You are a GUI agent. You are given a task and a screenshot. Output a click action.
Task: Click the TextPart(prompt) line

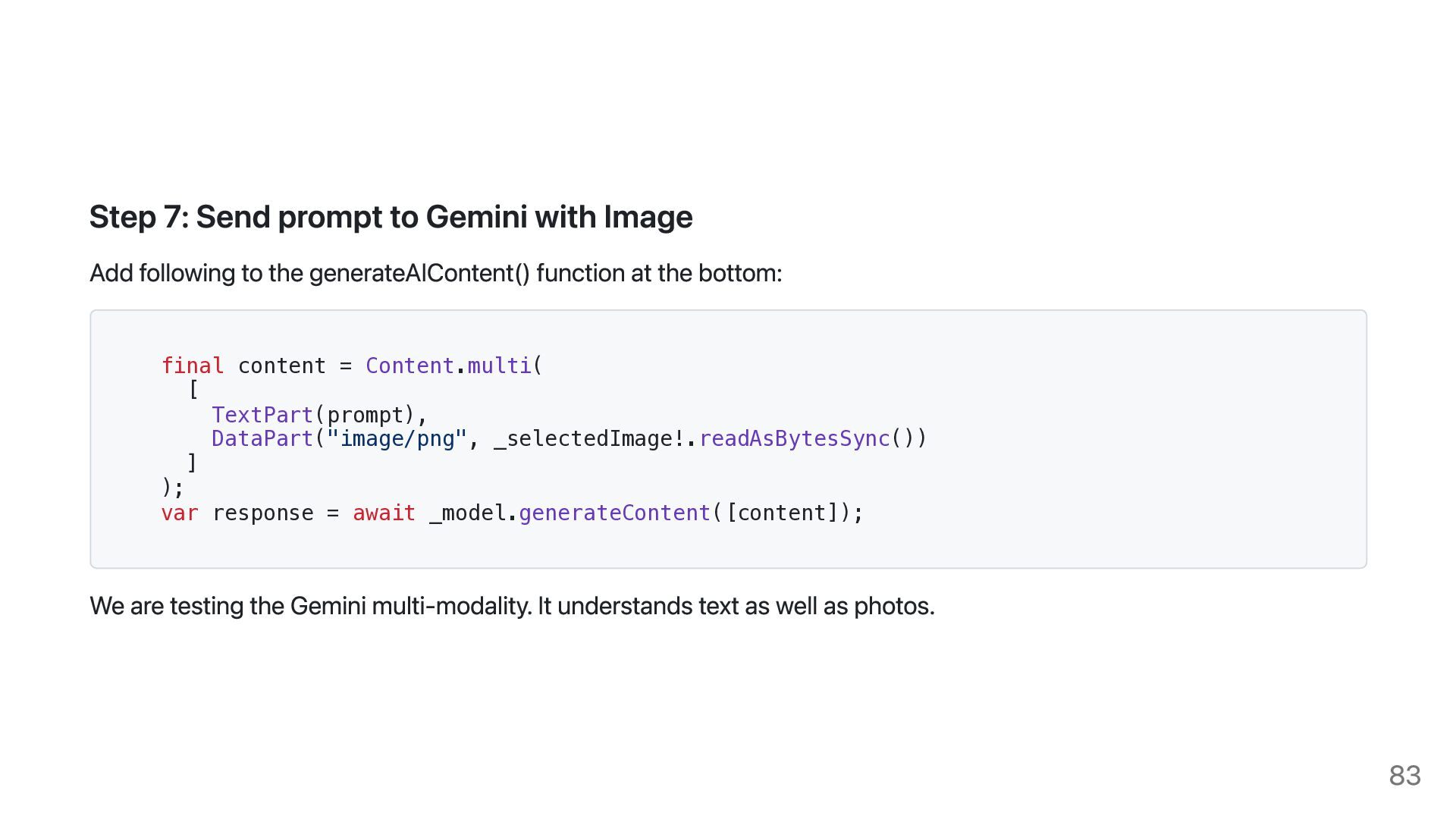(x=319, y=415)
